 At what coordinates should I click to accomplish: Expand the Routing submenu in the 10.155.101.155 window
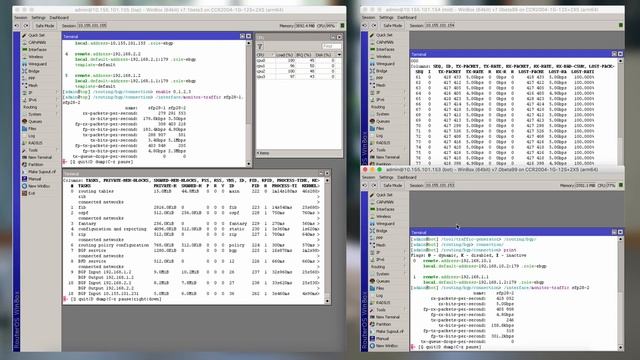39,107
